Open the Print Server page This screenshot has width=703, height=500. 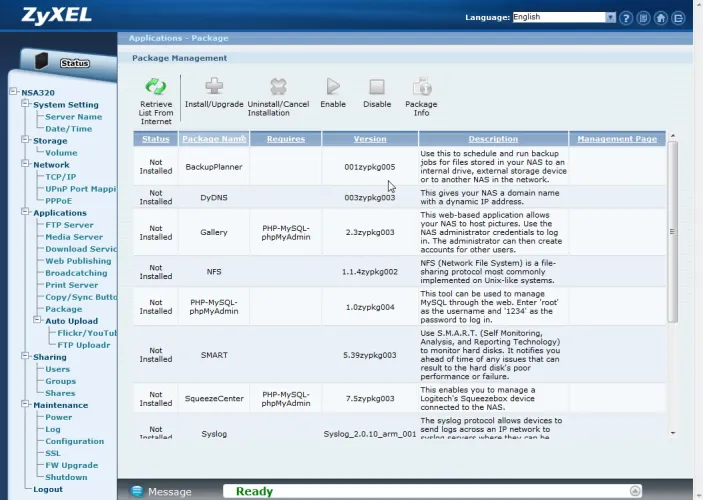tap(72, 285)
